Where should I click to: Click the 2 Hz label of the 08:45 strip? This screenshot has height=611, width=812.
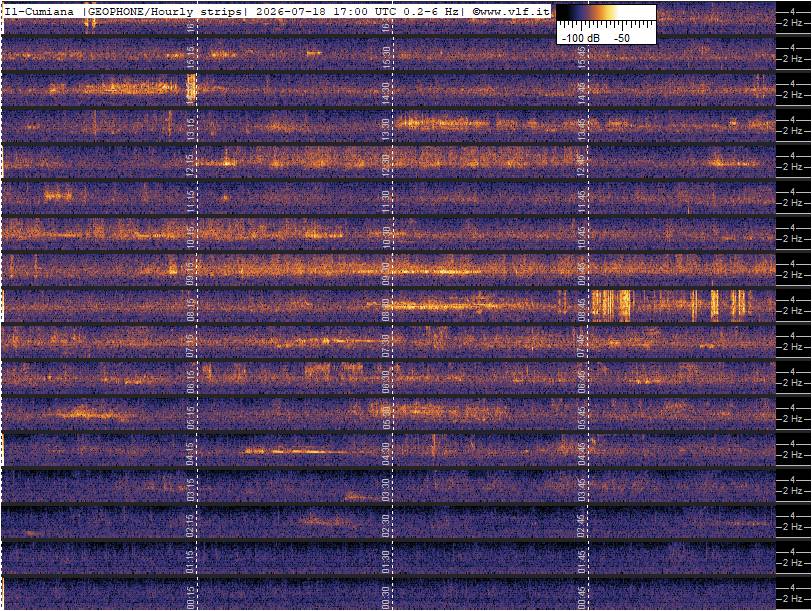(x=792, y=311)
